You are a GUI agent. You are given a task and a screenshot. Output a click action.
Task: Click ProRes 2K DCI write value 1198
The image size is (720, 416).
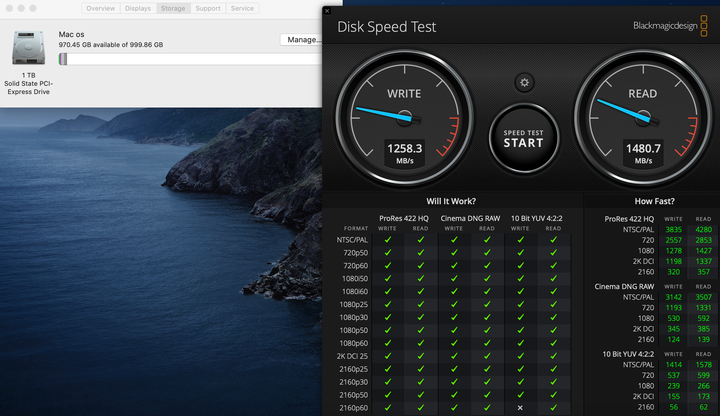click(x=674, y=261)
